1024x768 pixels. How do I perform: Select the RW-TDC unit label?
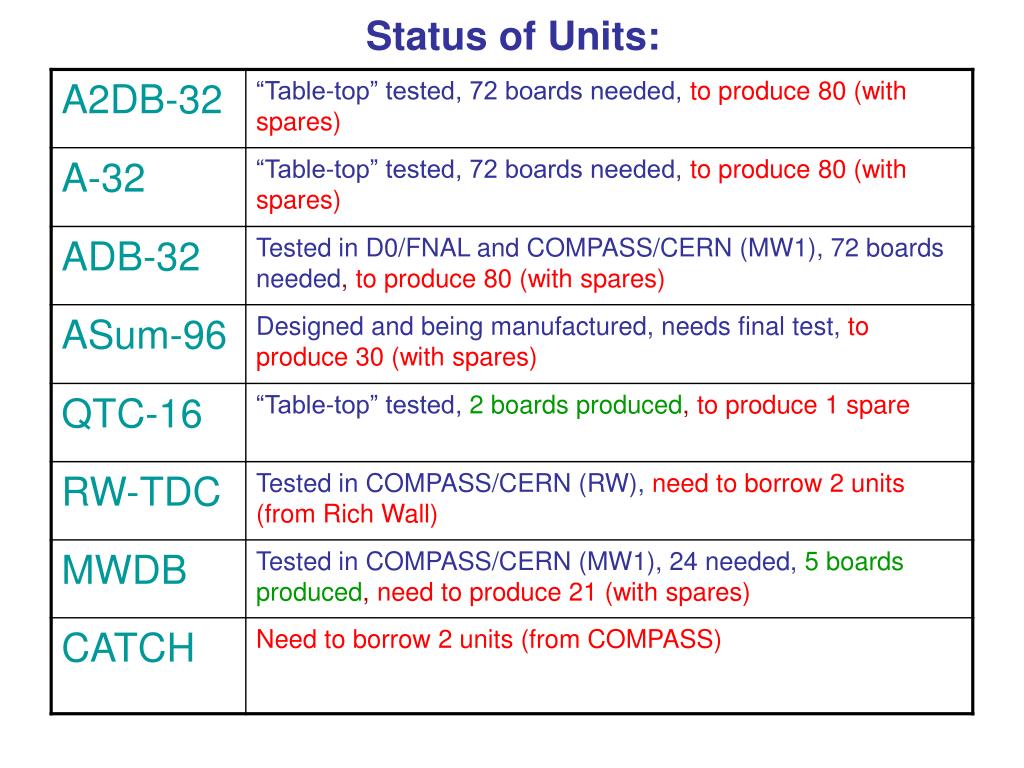click(x=141, y=492)
